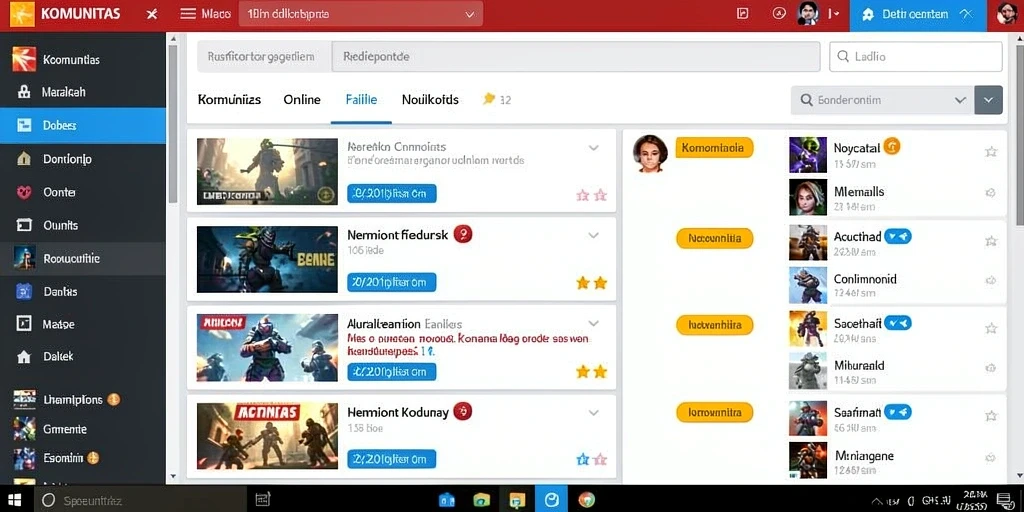The image size is (1024, 512).
Task: Click the Ladlio search field
Action: pyautogui.click(x=916, y=57)
